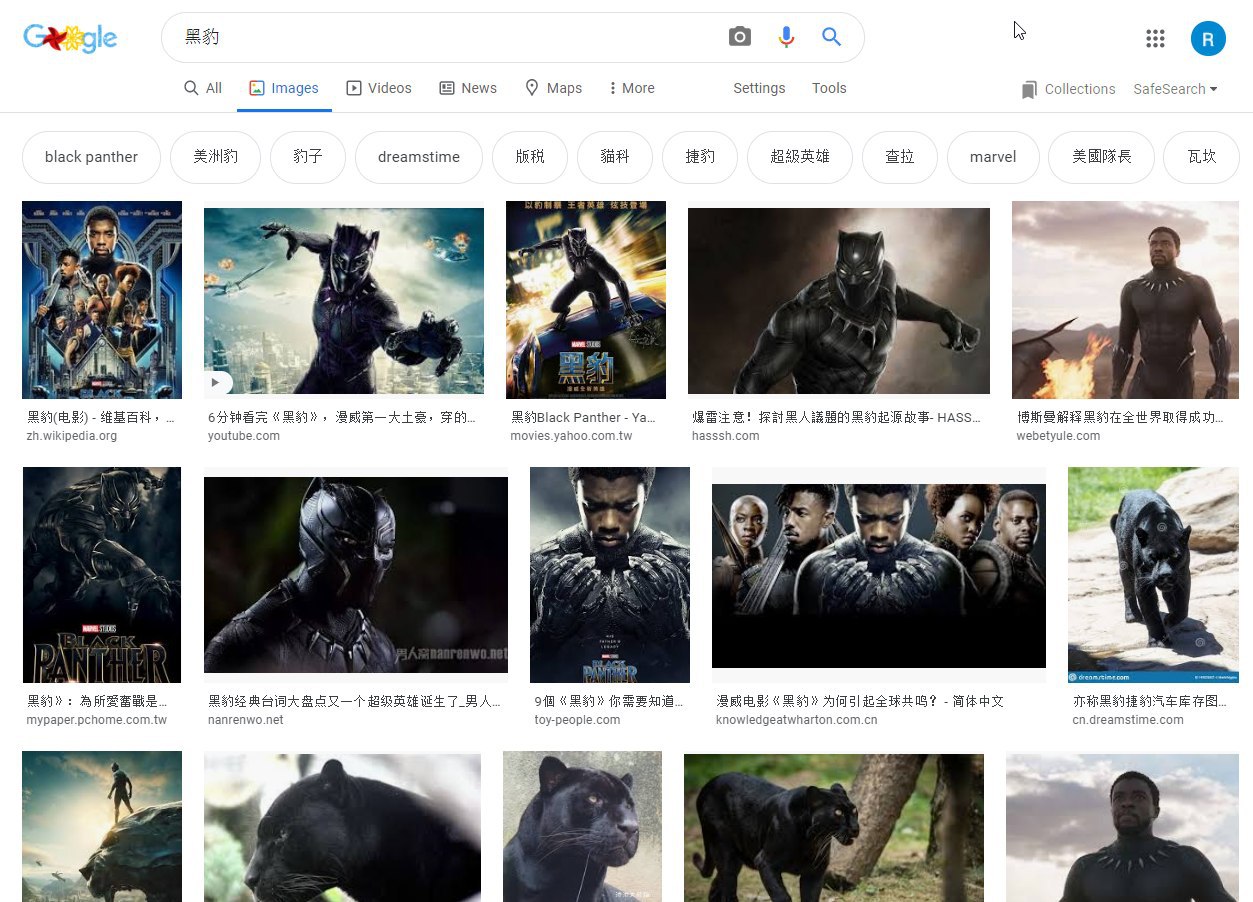The image size is (1253, 902).
Task: Submit search using the magnifier icon
Action: 831,37
